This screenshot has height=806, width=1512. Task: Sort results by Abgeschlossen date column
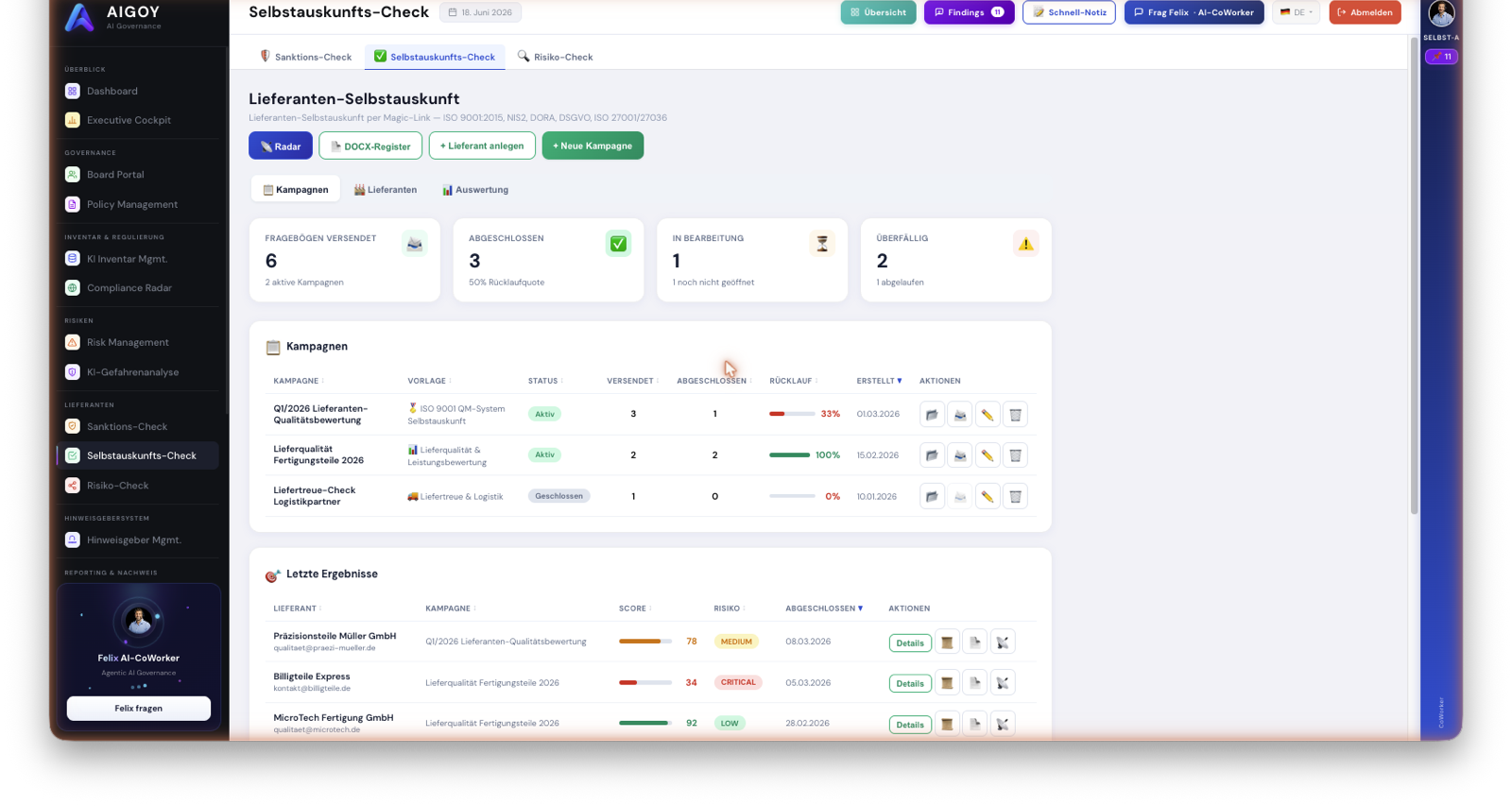[824, 609]
